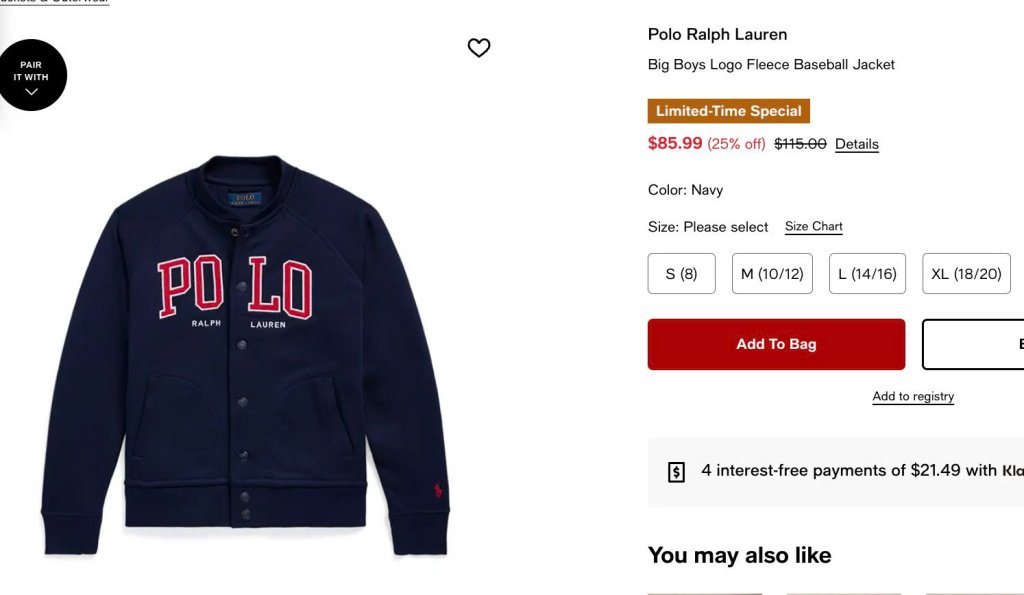
Task: Expand the Pair It With chevron
Action: point(31,92)
